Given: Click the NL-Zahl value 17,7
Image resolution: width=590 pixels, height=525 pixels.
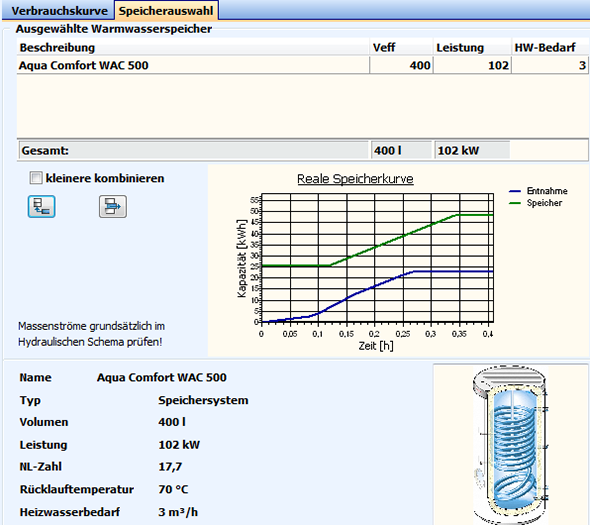Looking at the screenshot, I should (x=170, y=467).
